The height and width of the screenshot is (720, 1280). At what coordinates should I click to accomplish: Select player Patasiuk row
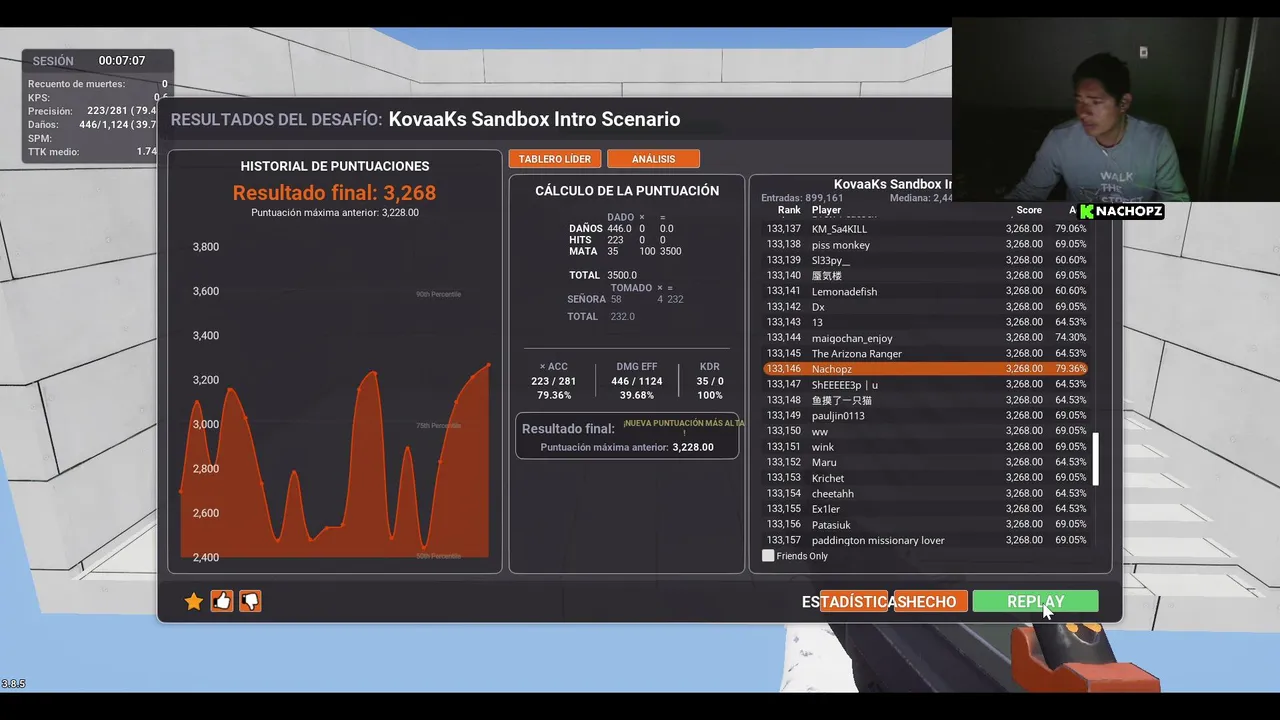[925, 524]
